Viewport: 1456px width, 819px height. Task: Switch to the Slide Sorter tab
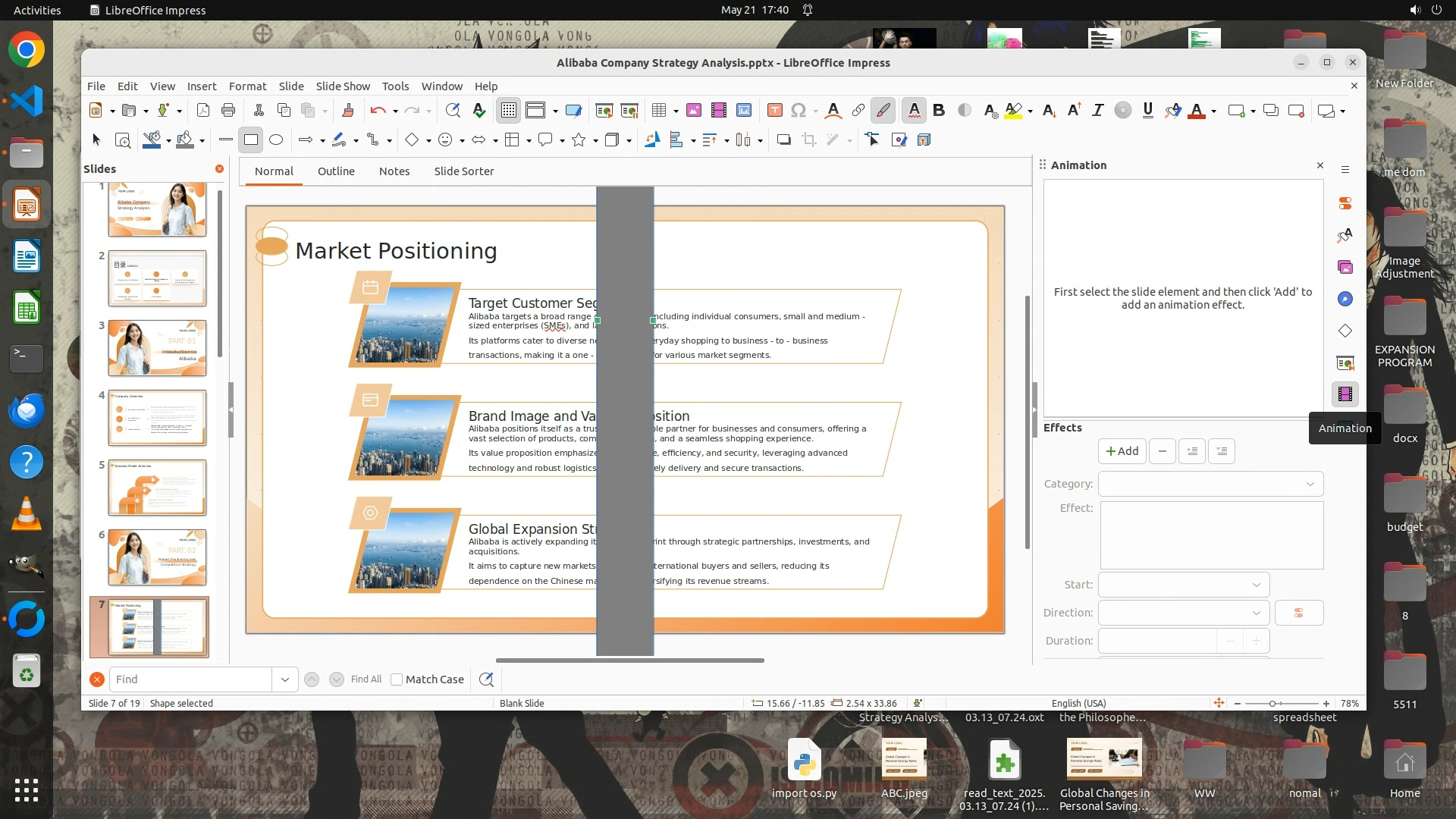(463, 171)
